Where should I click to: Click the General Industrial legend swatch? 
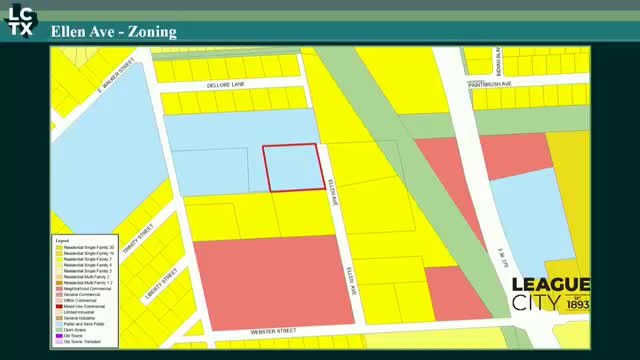59,318
